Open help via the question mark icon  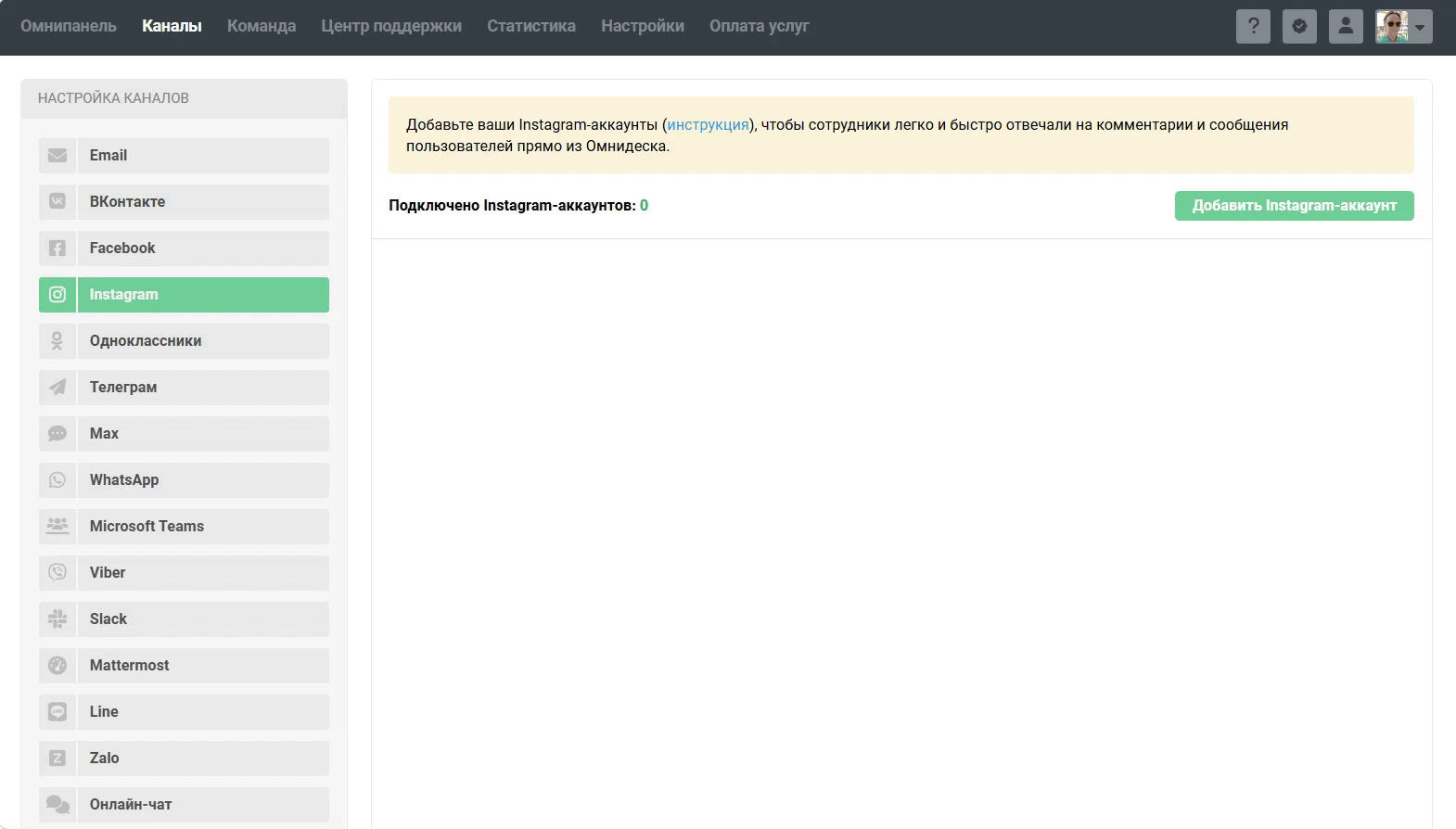pos(1253,26)
